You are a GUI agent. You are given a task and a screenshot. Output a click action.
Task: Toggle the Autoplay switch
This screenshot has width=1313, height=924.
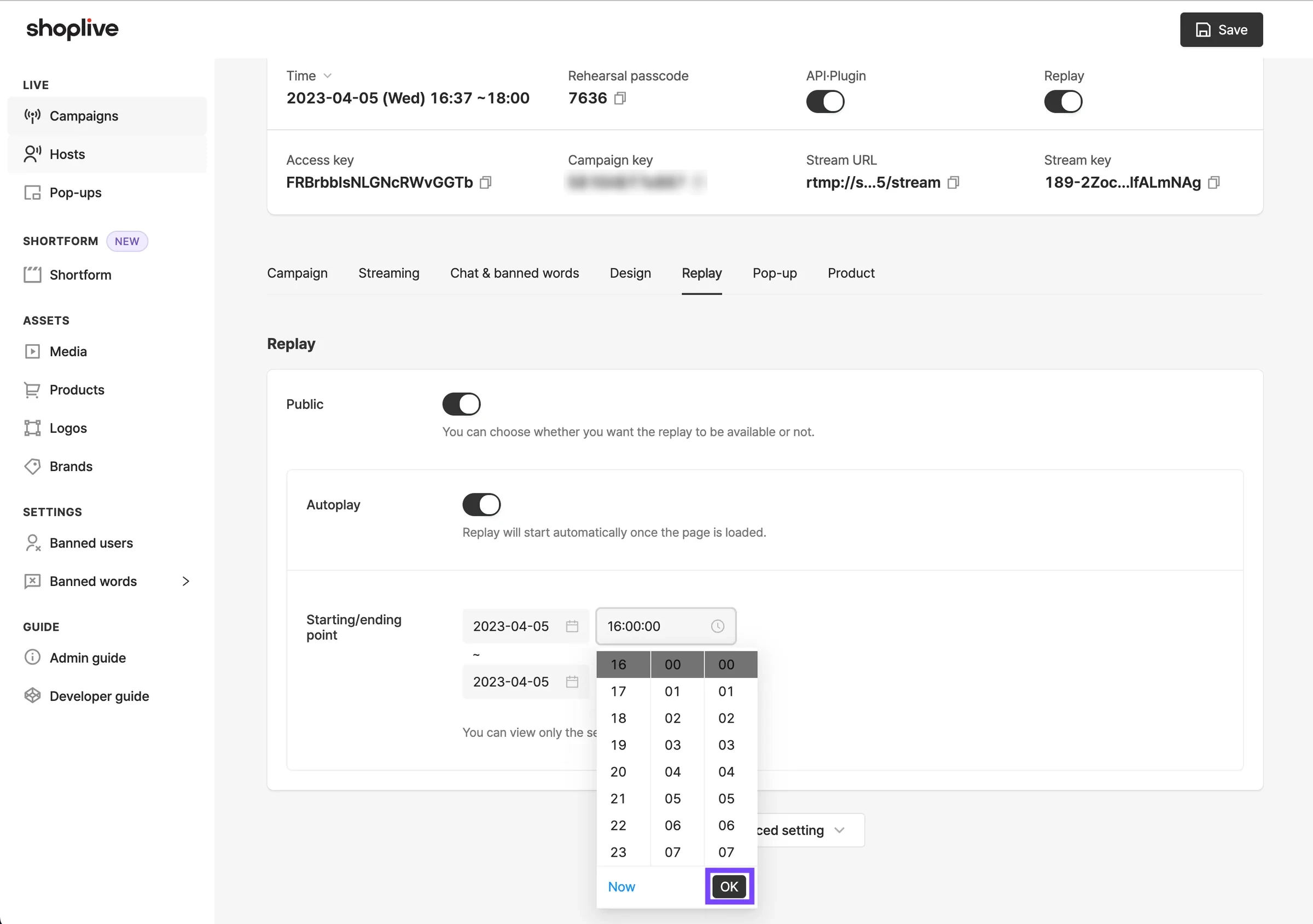click(x=481, y=505)
